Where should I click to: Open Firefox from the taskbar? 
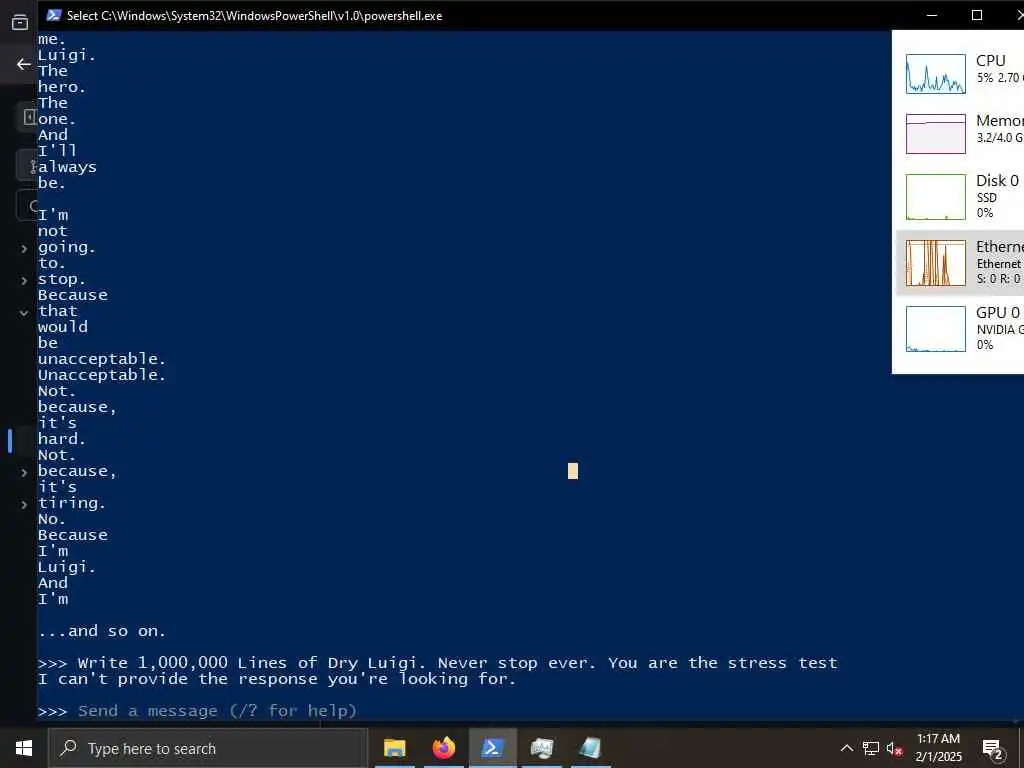pos(443,748)
